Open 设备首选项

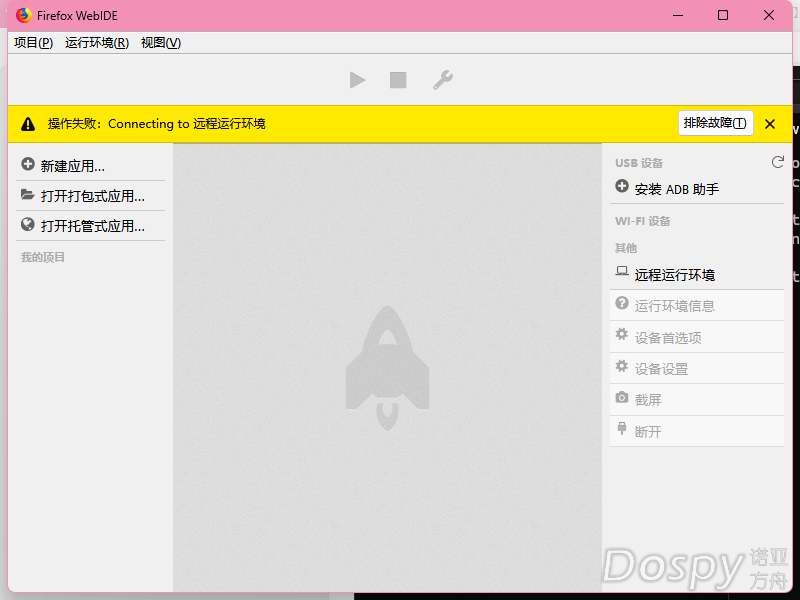point(696,337)
